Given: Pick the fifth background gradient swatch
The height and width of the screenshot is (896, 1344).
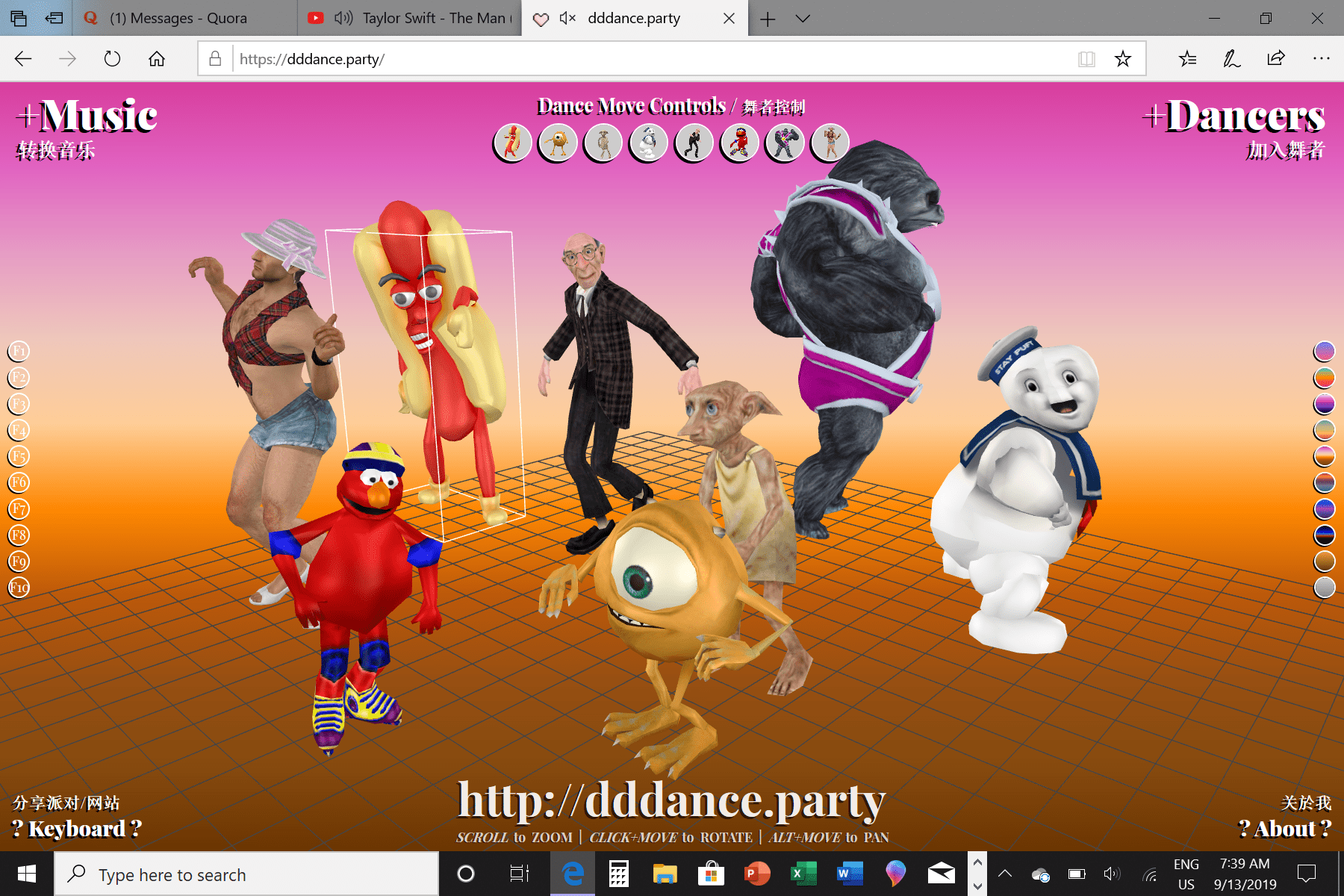Looking at the screenshot, I should tap(1325, 456).
